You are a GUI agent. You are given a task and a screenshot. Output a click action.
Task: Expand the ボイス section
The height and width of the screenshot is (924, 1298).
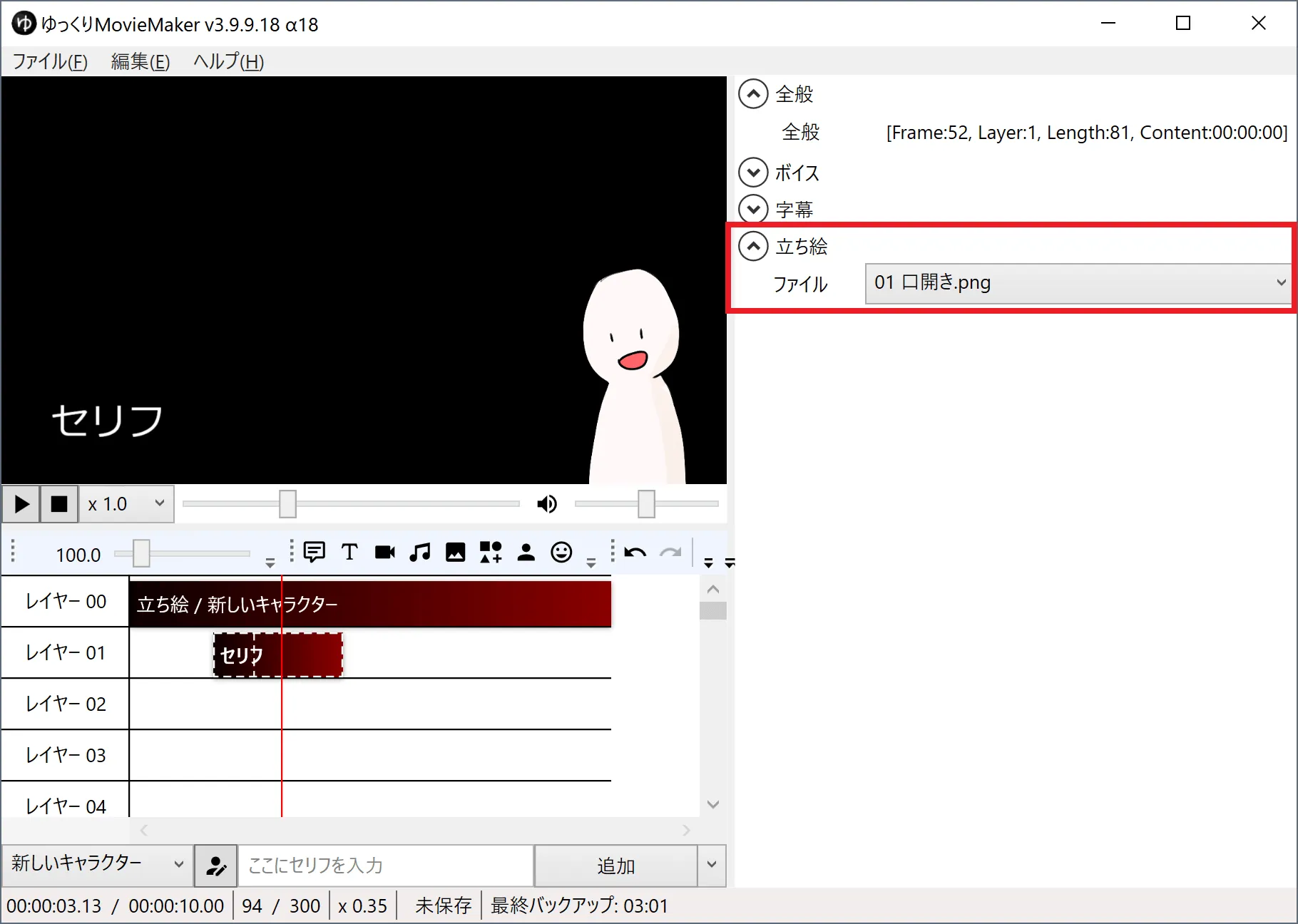click(753, 173)
